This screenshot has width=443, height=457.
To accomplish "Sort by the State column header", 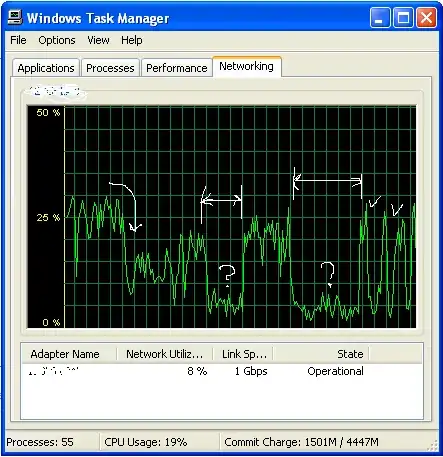I will point(321,354).
